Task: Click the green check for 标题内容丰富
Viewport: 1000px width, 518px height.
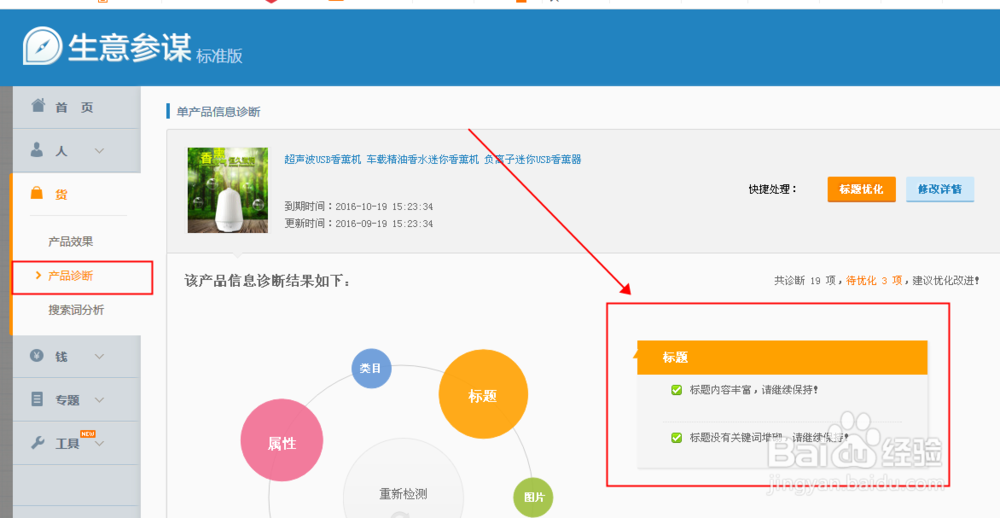Action: 677,390
